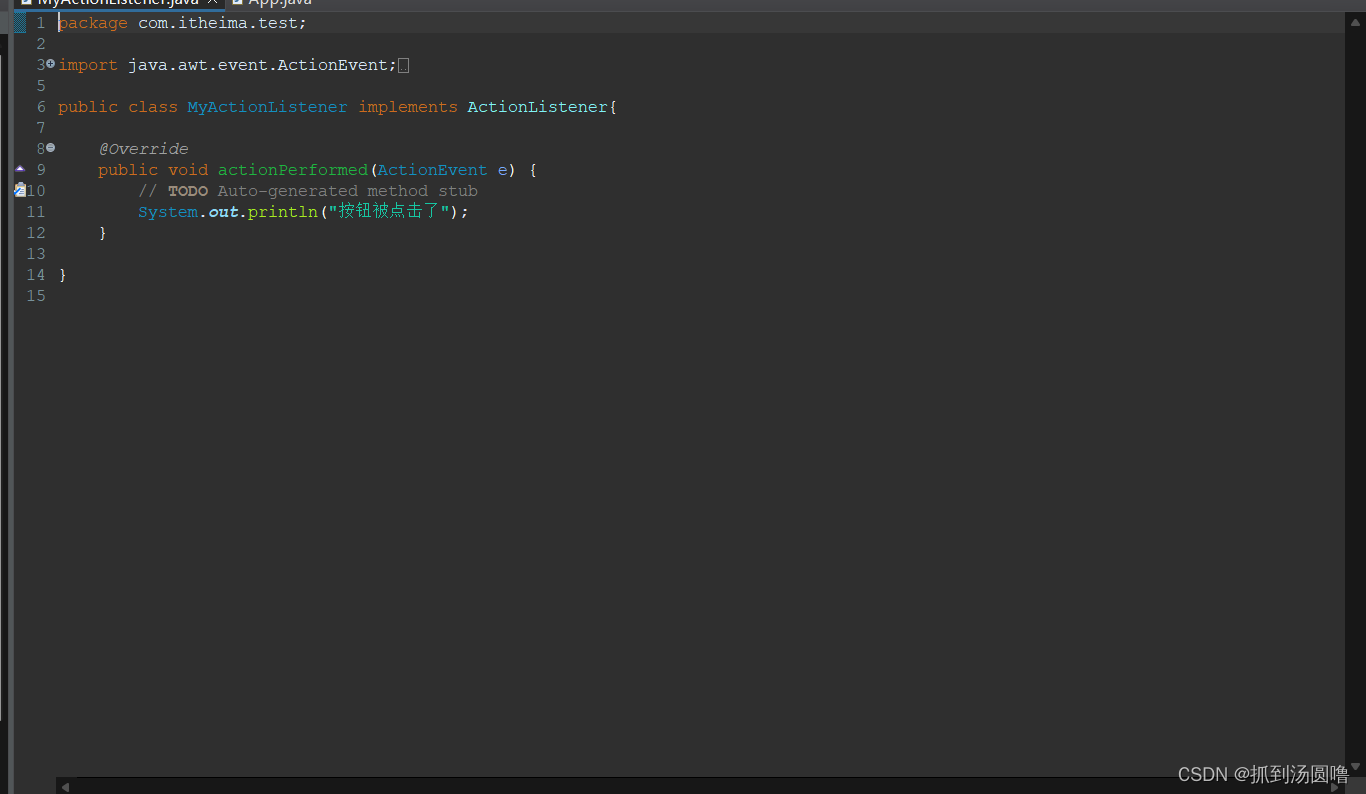Click the vertical scrollbar down arrow
This screenshot has height=794, width=1366.
point(1355,767)
